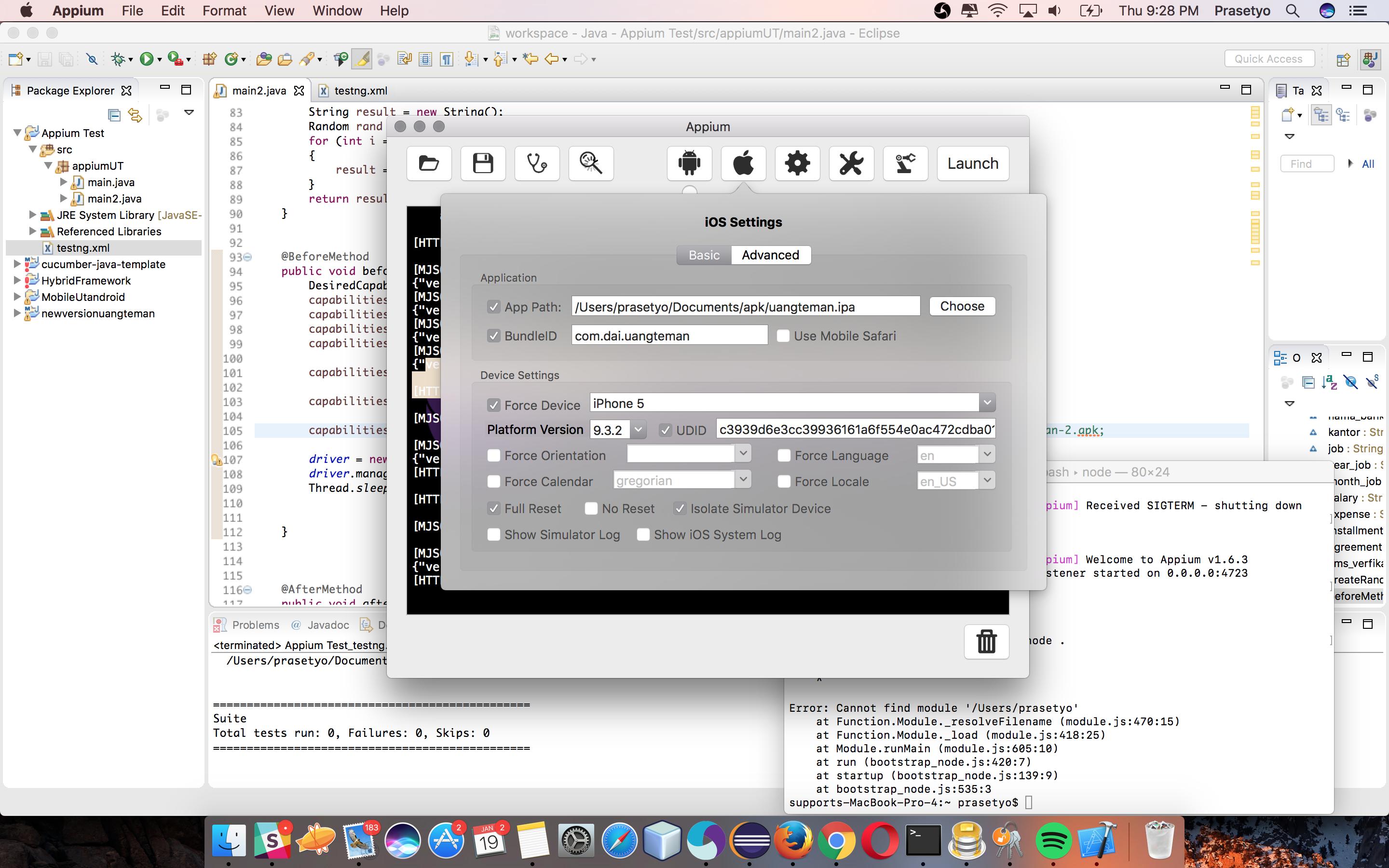Enable Show iOS System Log checkbox

coord(643,534)
